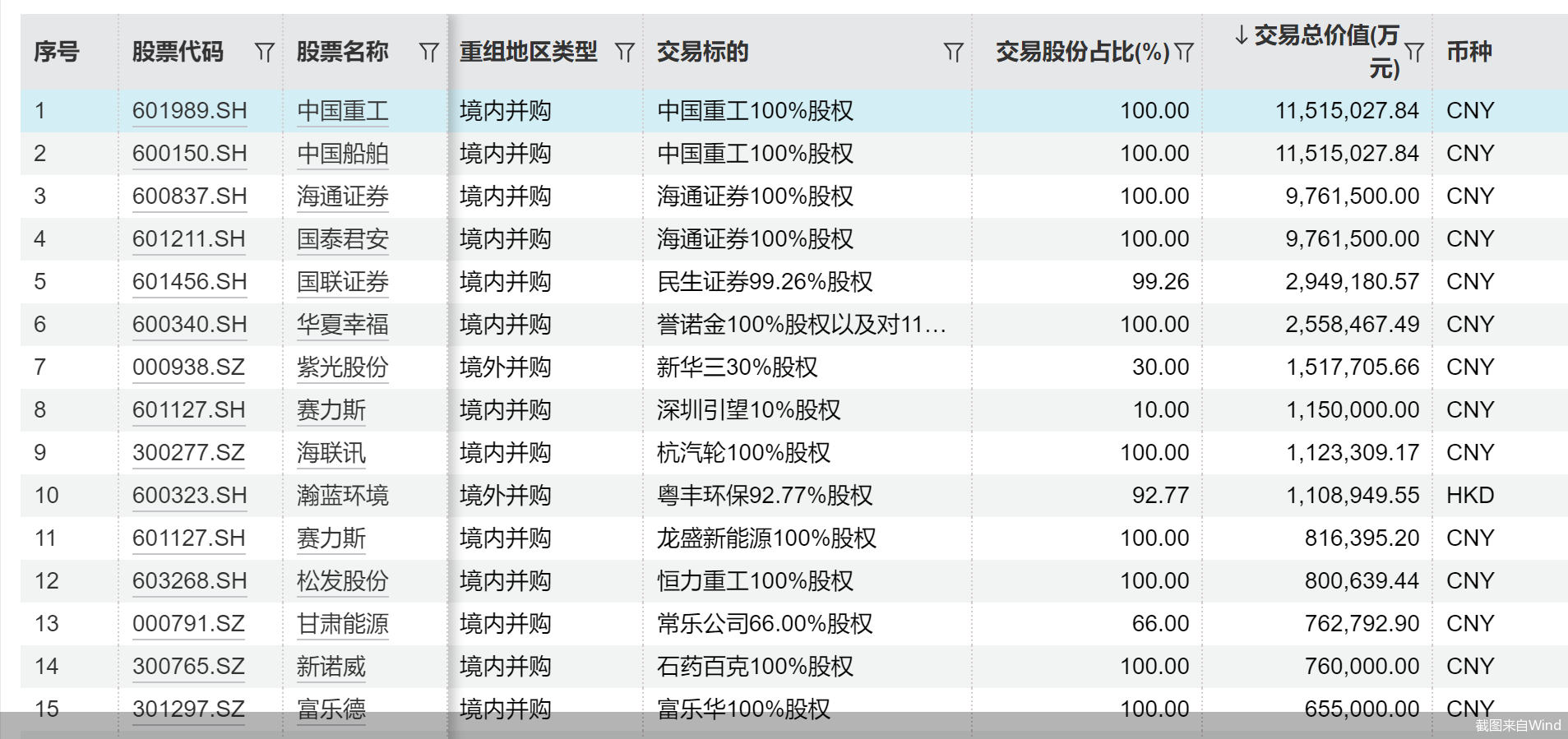Select cell 龙盛新能源100%股权
1568x739 pixels.
[x=767, y=538]
